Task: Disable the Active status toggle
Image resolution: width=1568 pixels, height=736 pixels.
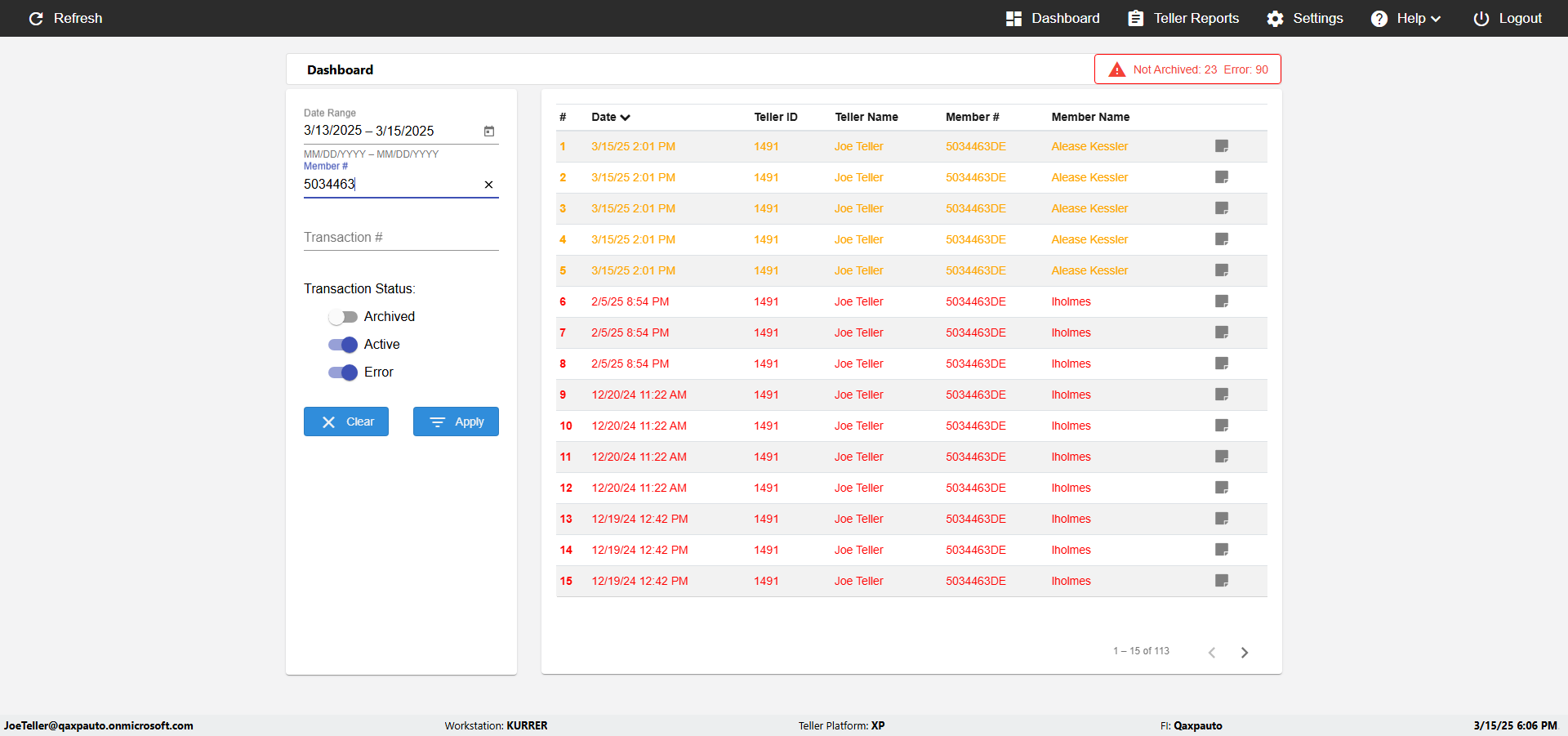Action: click(x=343, y=345)
